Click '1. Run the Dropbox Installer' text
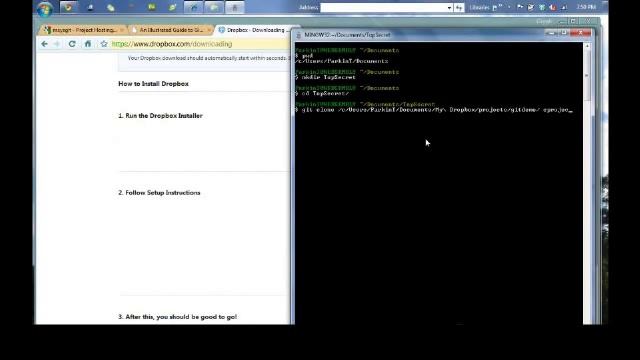 click(x=160, y=116)
